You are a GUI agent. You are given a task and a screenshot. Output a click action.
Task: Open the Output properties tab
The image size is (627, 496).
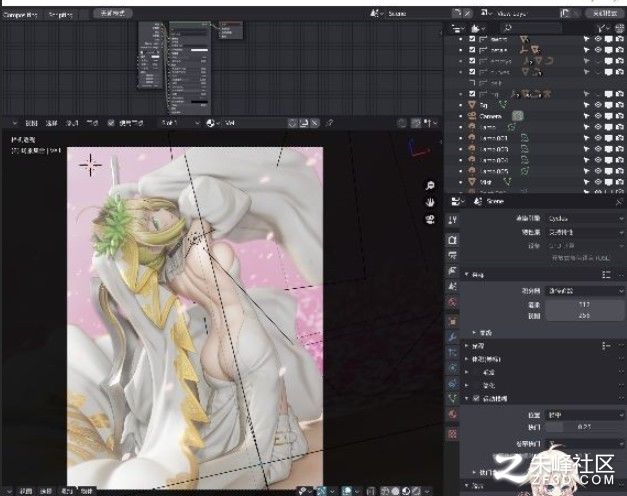(x=453, y=255)
